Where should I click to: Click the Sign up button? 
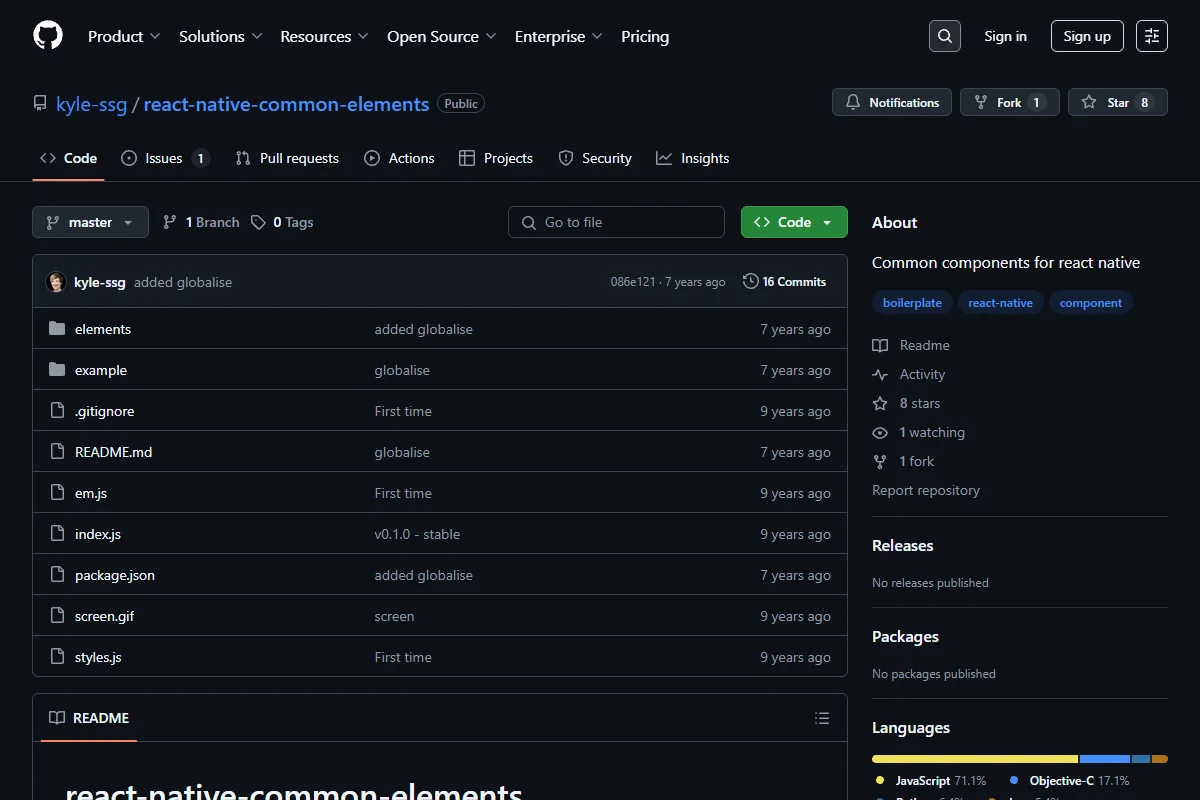click(1087, 36)
